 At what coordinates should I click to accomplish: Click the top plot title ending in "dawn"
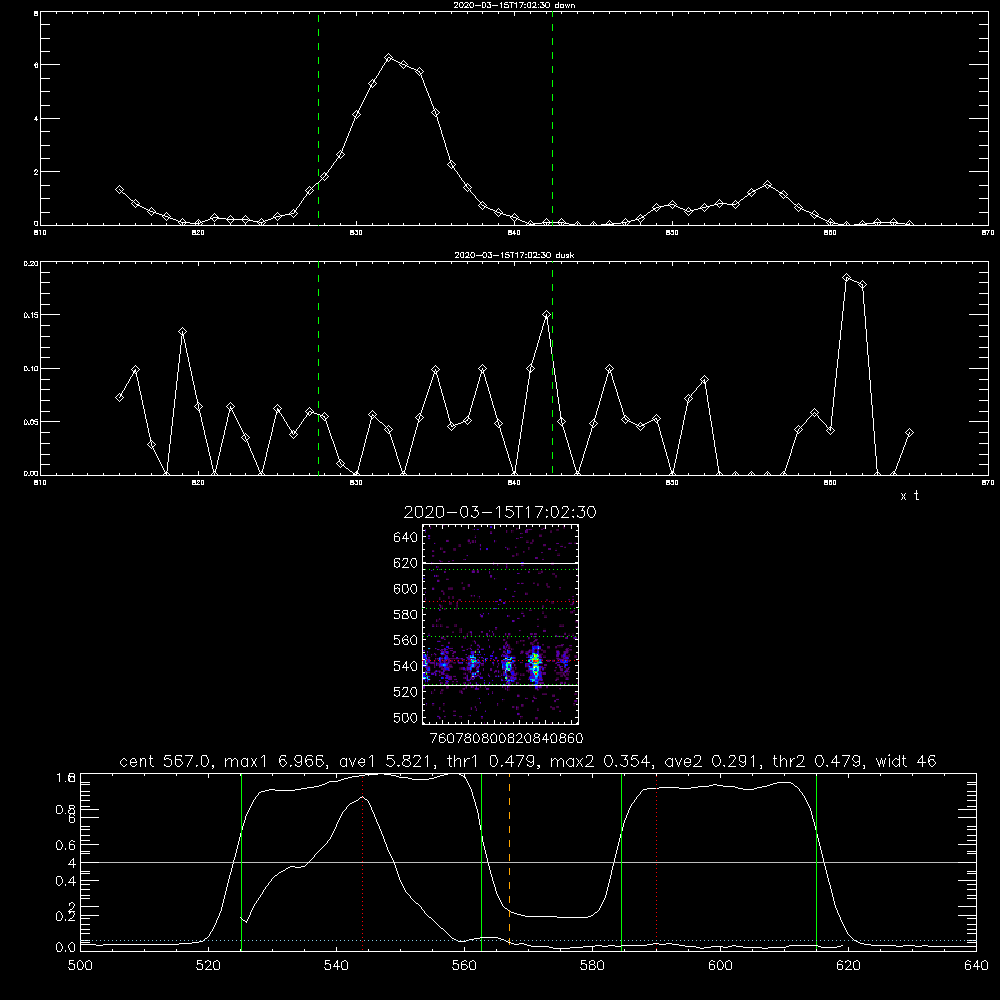click(514, 5)
